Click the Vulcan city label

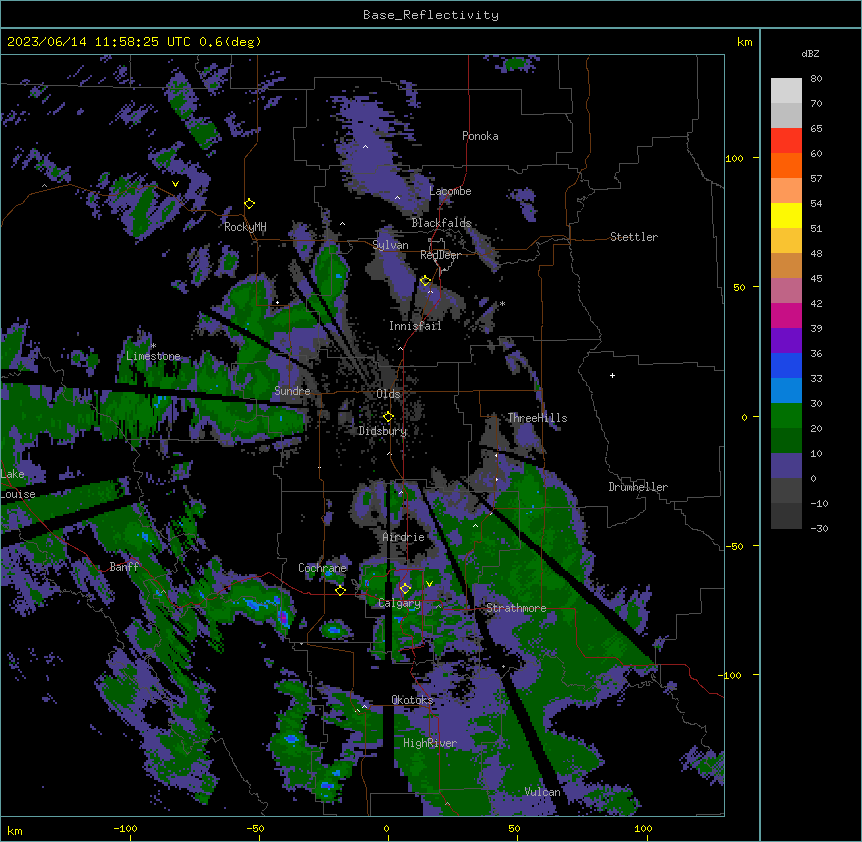(x=542, y=792)
